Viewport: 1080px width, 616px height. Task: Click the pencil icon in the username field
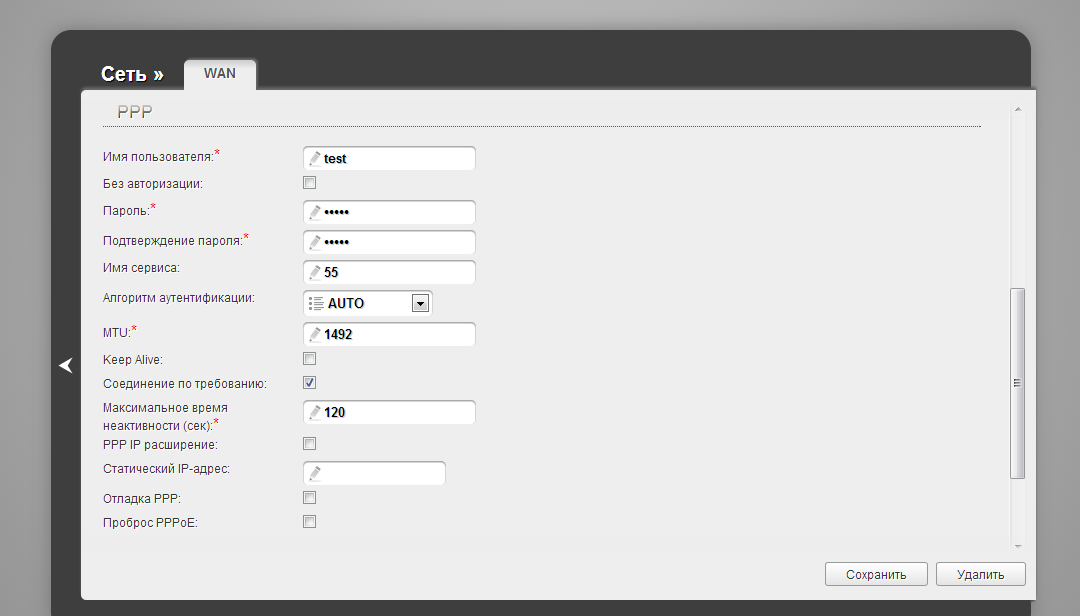point(315,158)
